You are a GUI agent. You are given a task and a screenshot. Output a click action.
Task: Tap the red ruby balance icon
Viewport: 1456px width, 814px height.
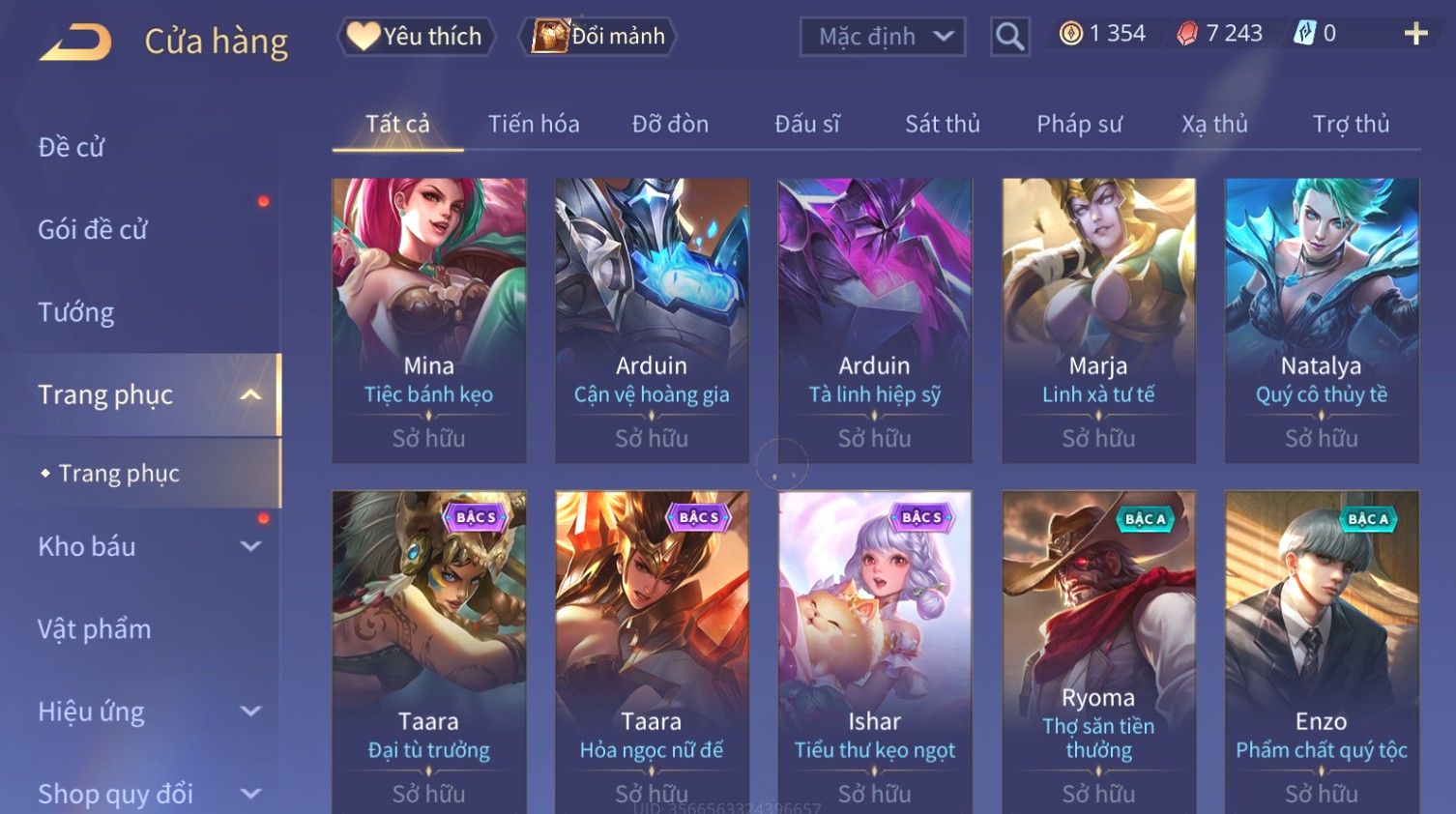(x=1187, y=34)
